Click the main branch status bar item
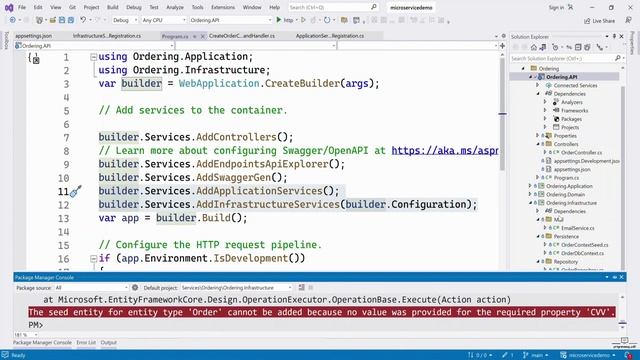Viewport: 640px width, 360px height. coord(536,356)
